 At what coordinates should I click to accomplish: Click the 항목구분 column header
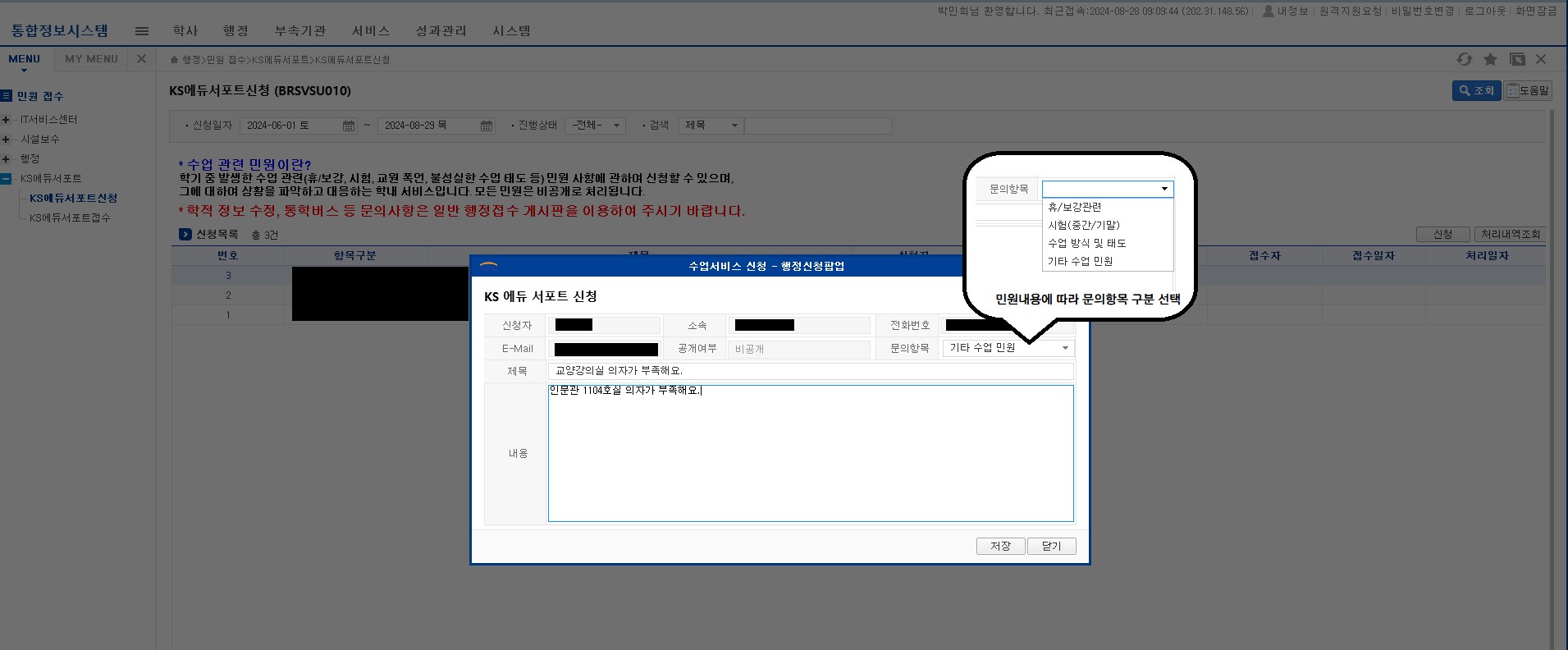click(354, 256)
